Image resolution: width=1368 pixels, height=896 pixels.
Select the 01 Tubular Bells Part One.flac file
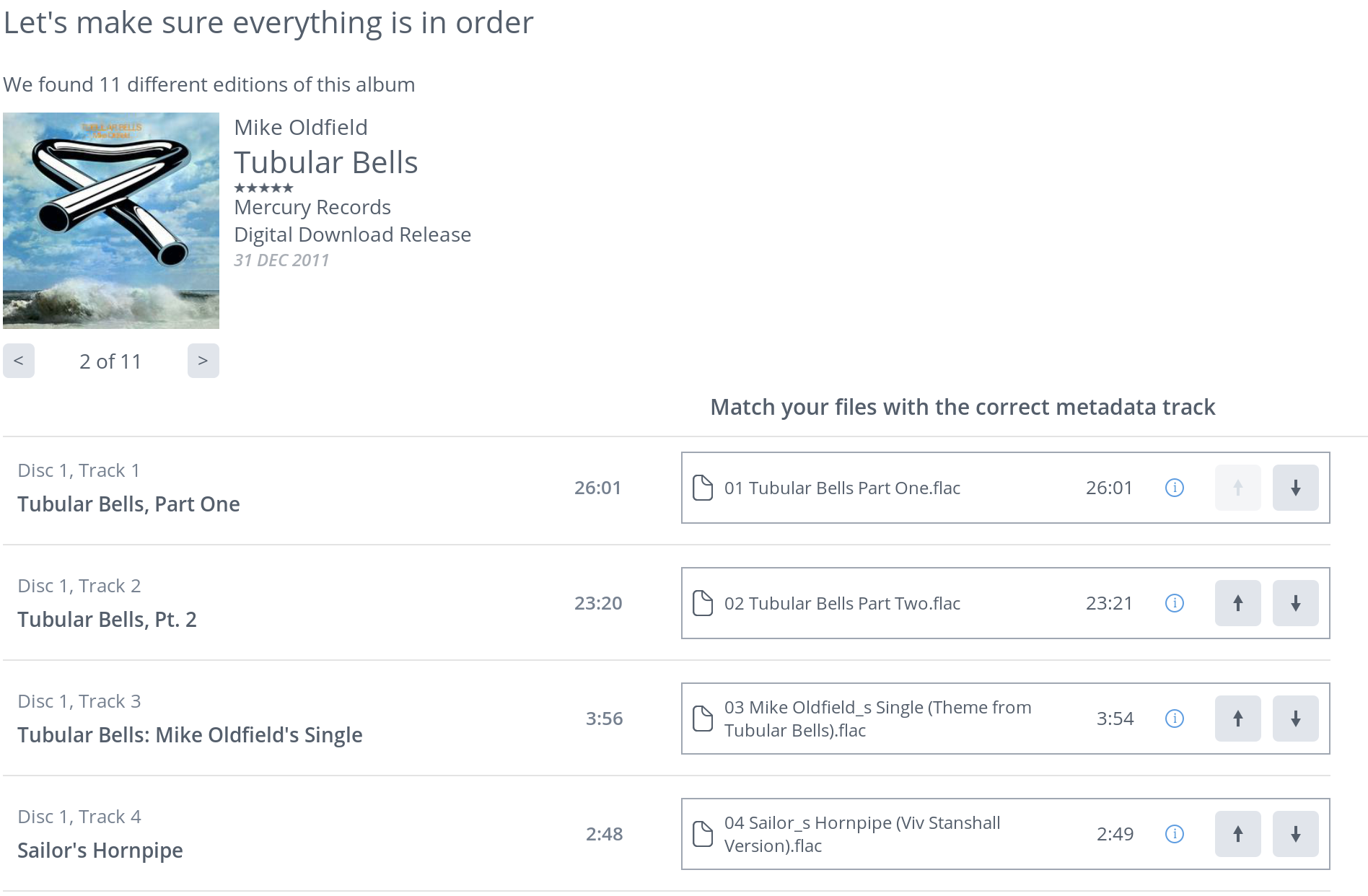pyautogui.click(x=841, y=488)
